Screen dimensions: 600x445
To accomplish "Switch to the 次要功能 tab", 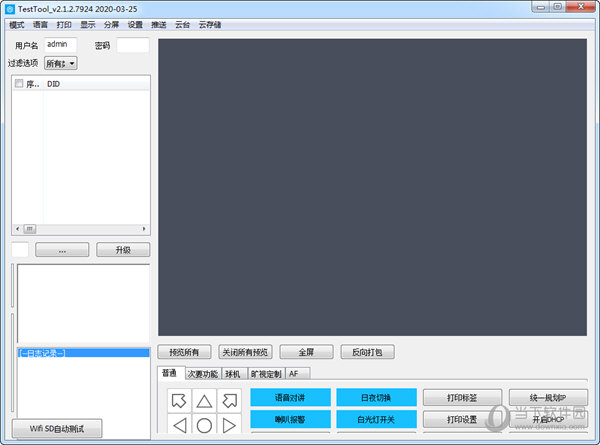I will pos(203,374).
